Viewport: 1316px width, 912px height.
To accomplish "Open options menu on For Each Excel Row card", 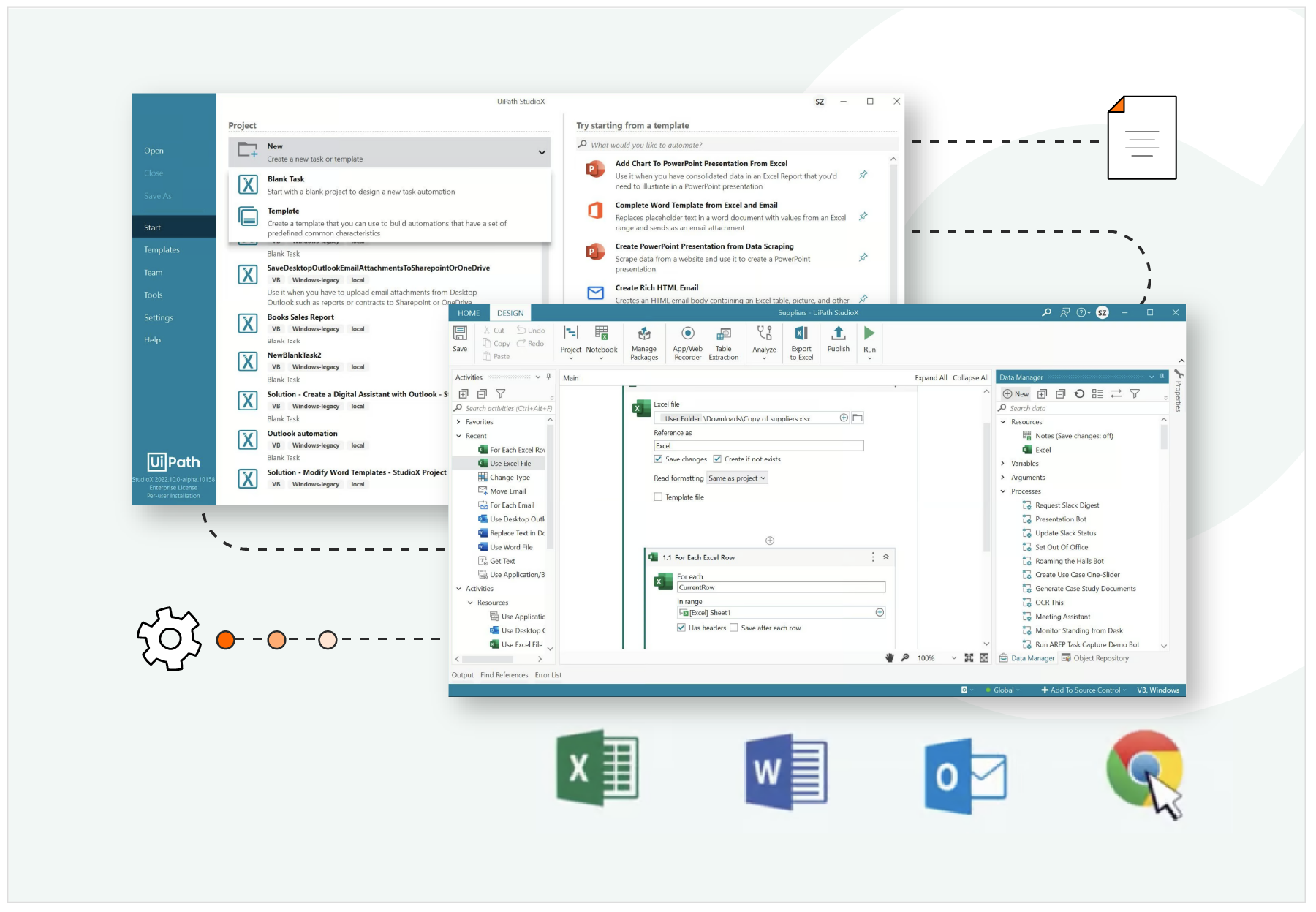I will tap(872, 557).
